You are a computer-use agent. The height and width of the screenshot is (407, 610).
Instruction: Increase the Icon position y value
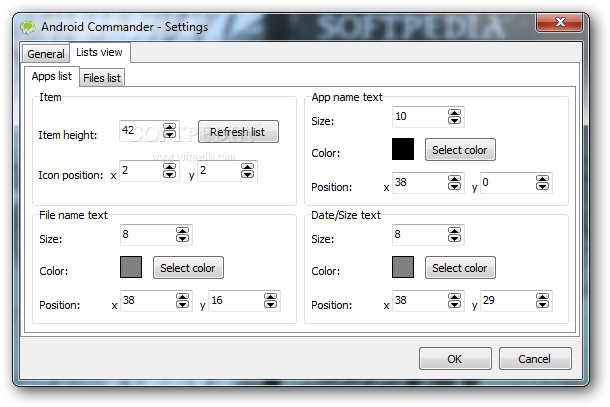coord(247,167)
